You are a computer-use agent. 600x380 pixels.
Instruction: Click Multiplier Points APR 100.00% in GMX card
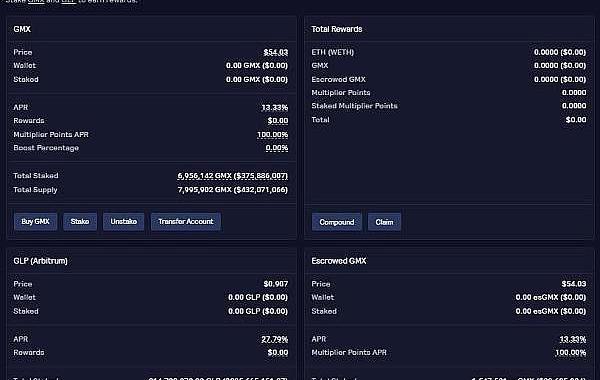click(x=272, y=135)
